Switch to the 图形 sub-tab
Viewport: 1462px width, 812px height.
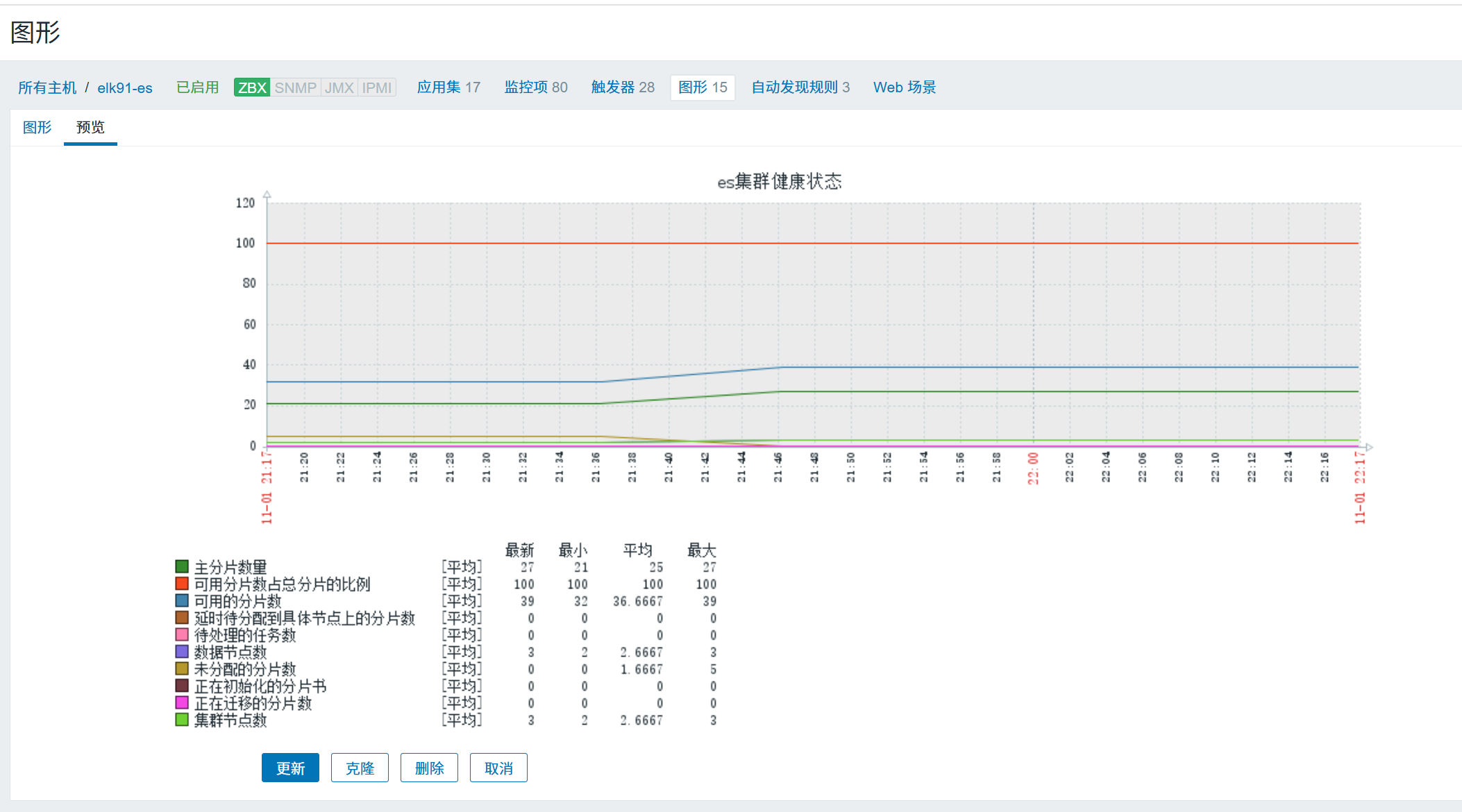pos(37,127)
